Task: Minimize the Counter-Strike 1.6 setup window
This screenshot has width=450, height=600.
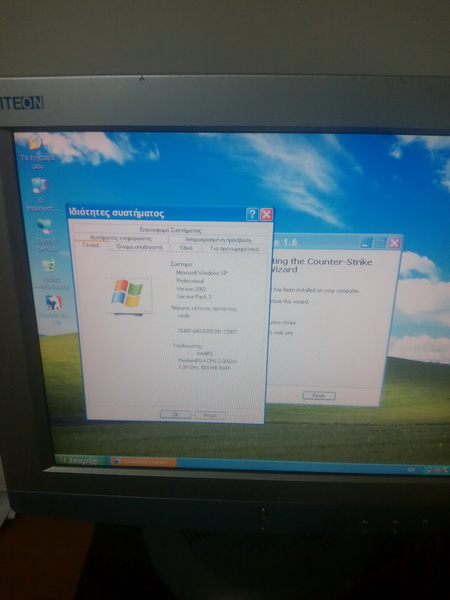Action: (366, 243)
